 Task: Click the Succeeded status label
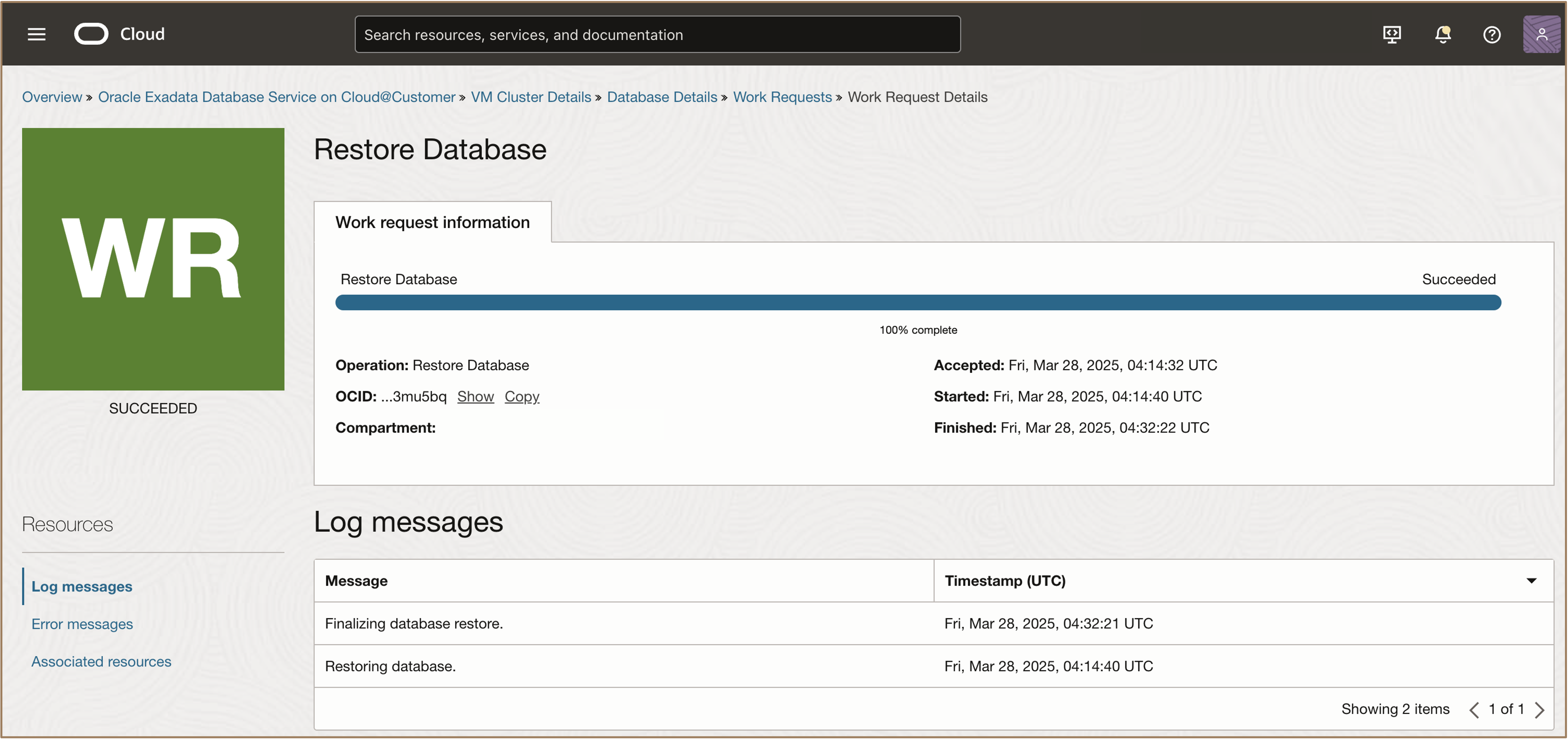[x=1458, y=279]
